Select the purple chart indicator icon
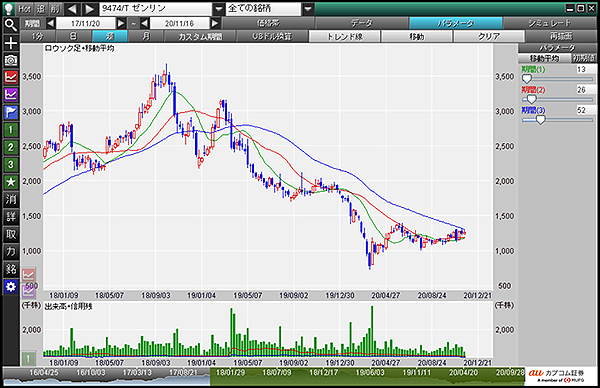This screenshot has width=600, height=388. click(11, 95)
